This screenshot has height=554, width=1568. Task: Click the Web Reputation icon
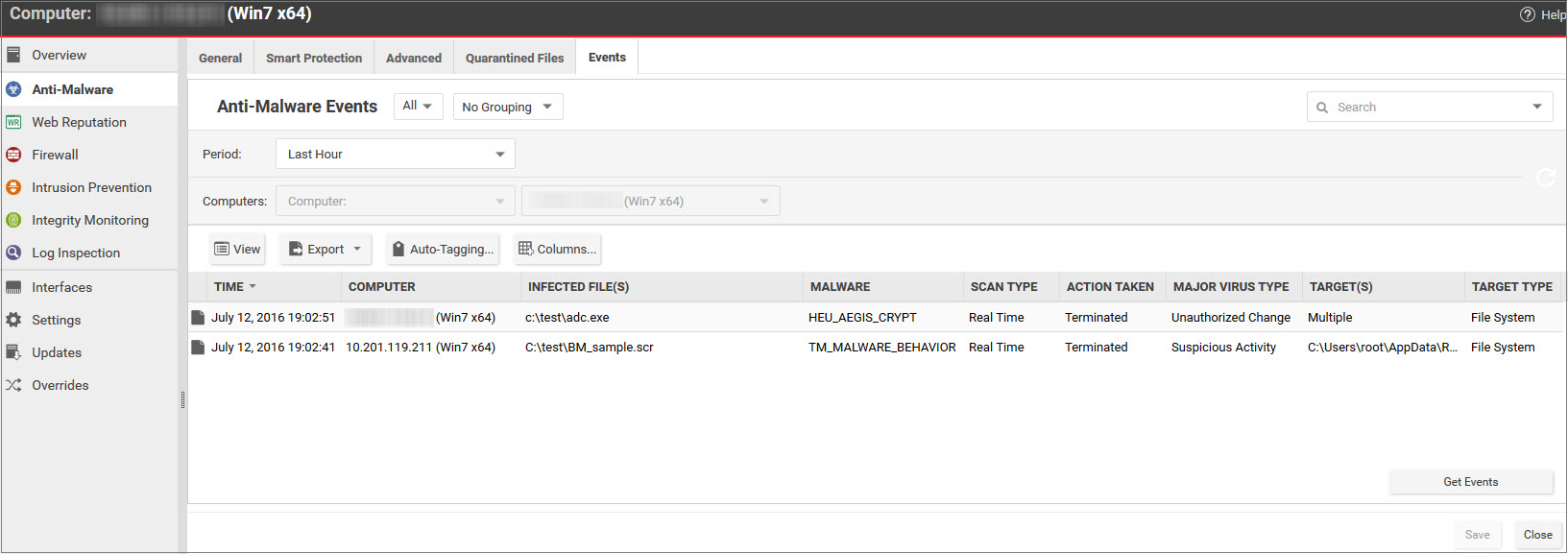tap(13, 122)
